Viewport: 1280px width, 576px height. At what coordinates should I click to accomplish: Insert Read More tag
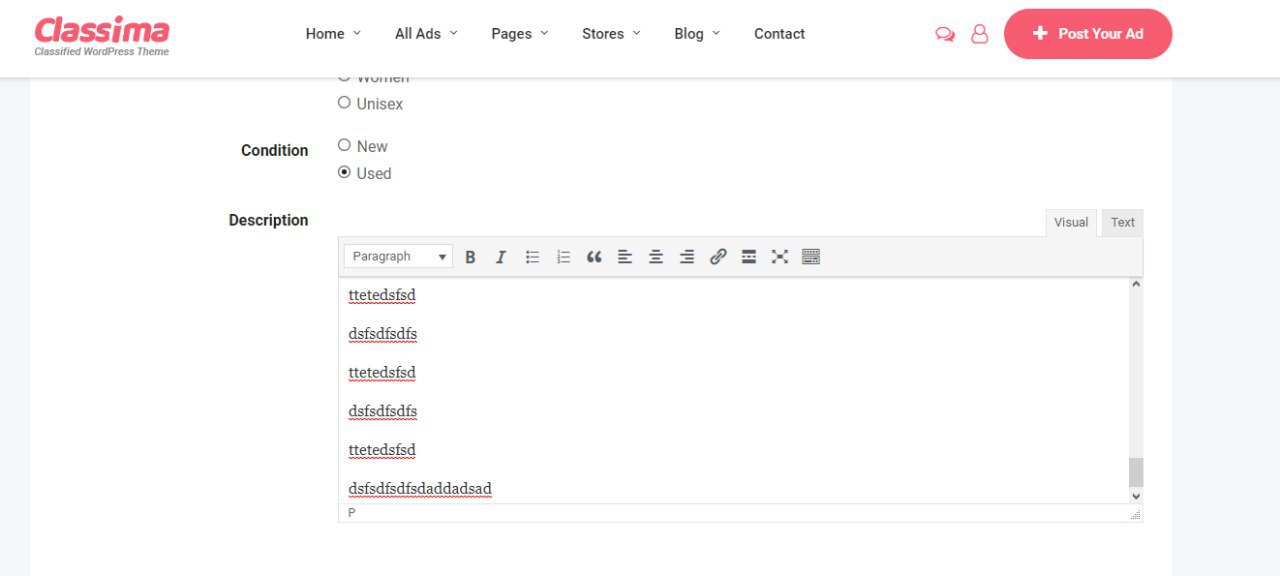[749, 257]
